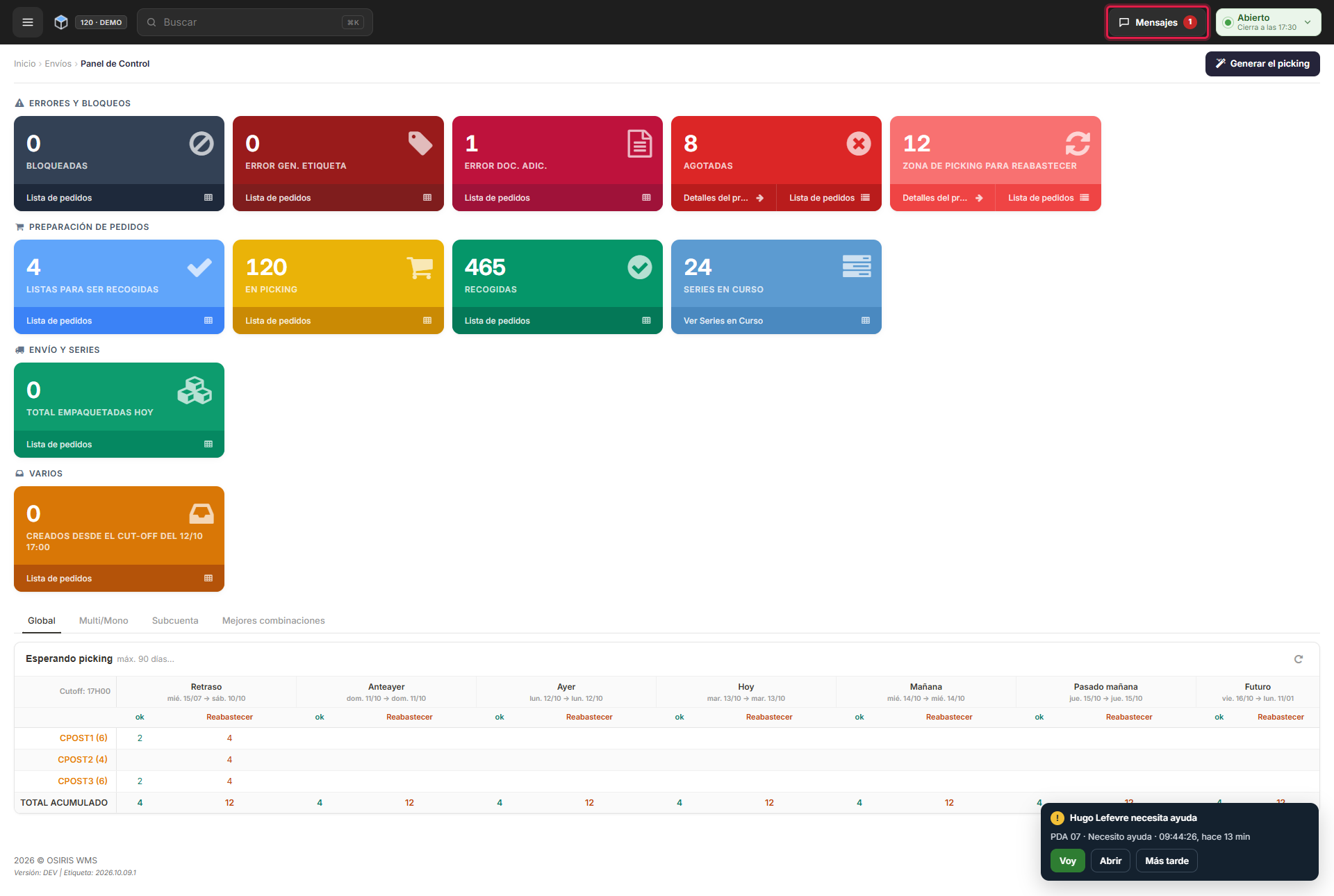1334x896 pixels.
Task: Open the Mensajes button
Action: (x=1158, y=22)
